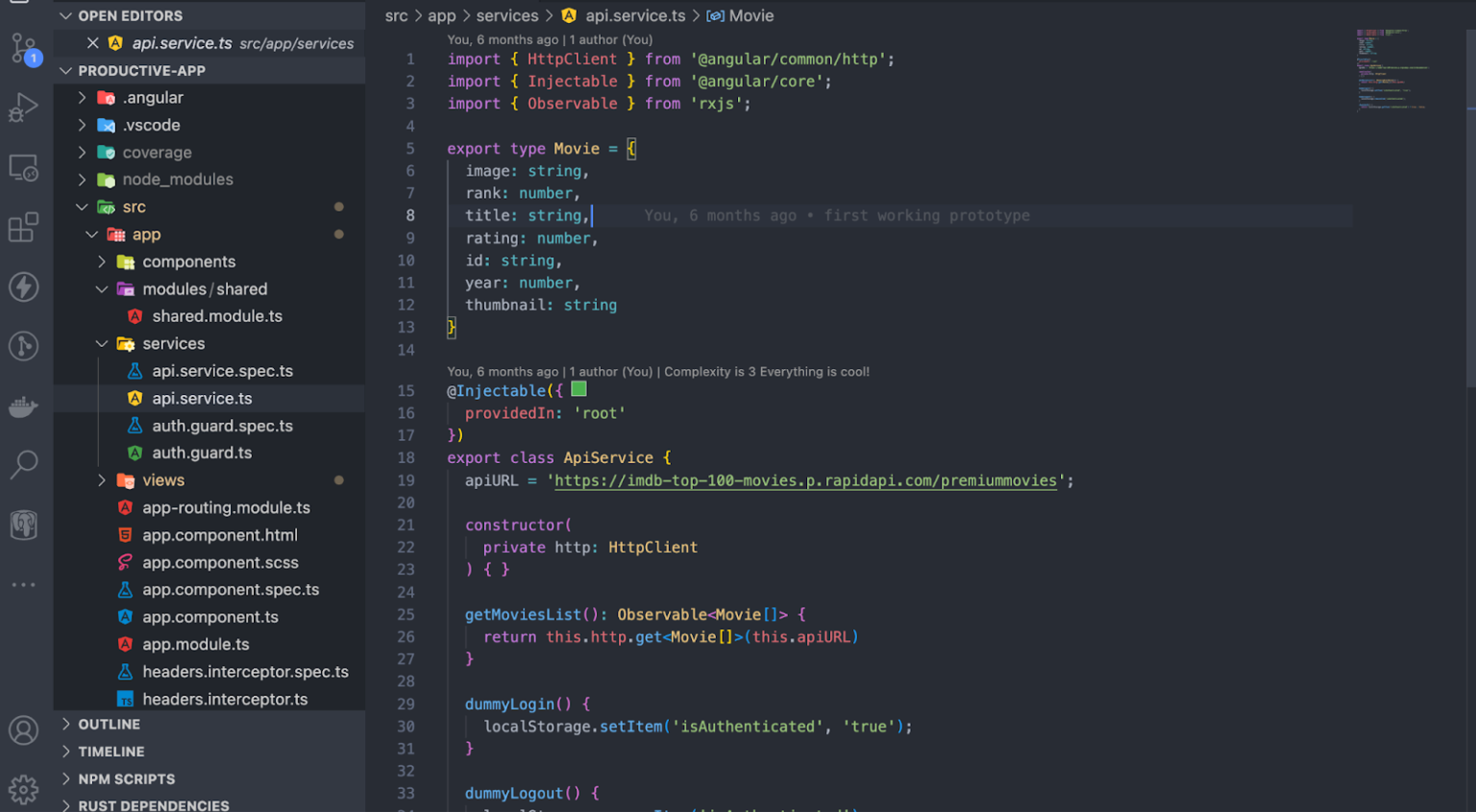The width and height of the screenshot is (1476, 812).
Task: Open the Run and Debug panel
Action: click(x=23, y=108)
